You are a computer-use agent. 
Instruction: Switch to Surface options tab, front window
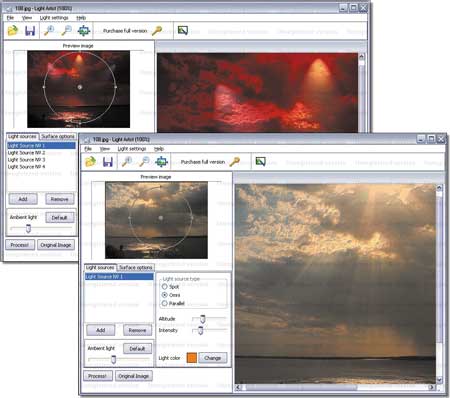tap(135, 268)
